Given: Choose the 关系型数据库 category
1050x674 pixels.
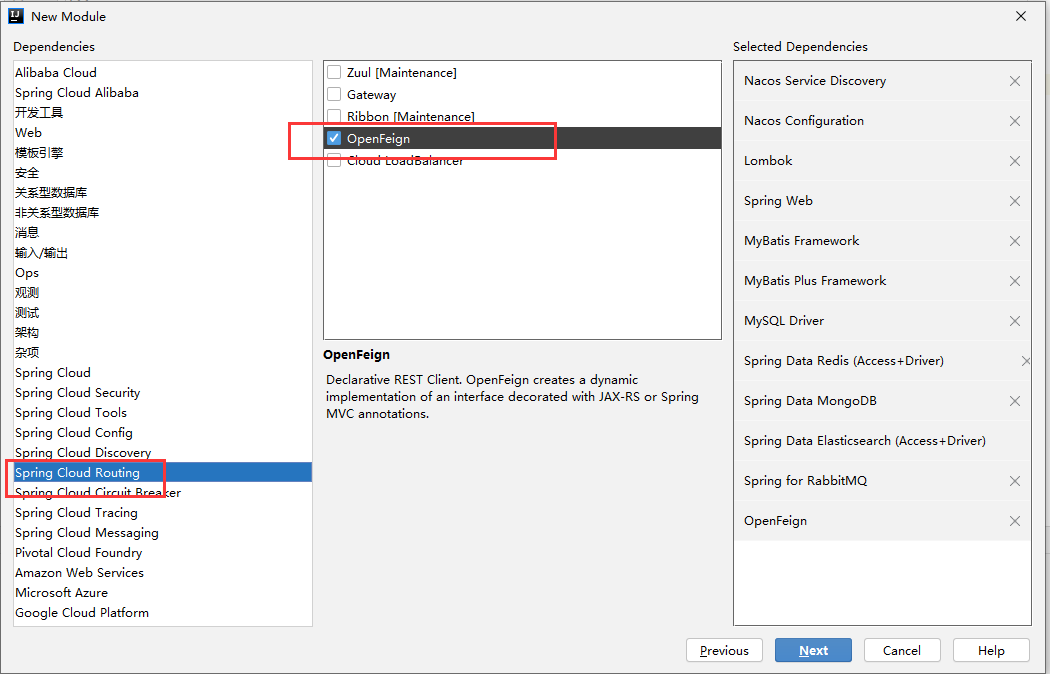Looking at the screenshot, I should (x=163, y=193).
